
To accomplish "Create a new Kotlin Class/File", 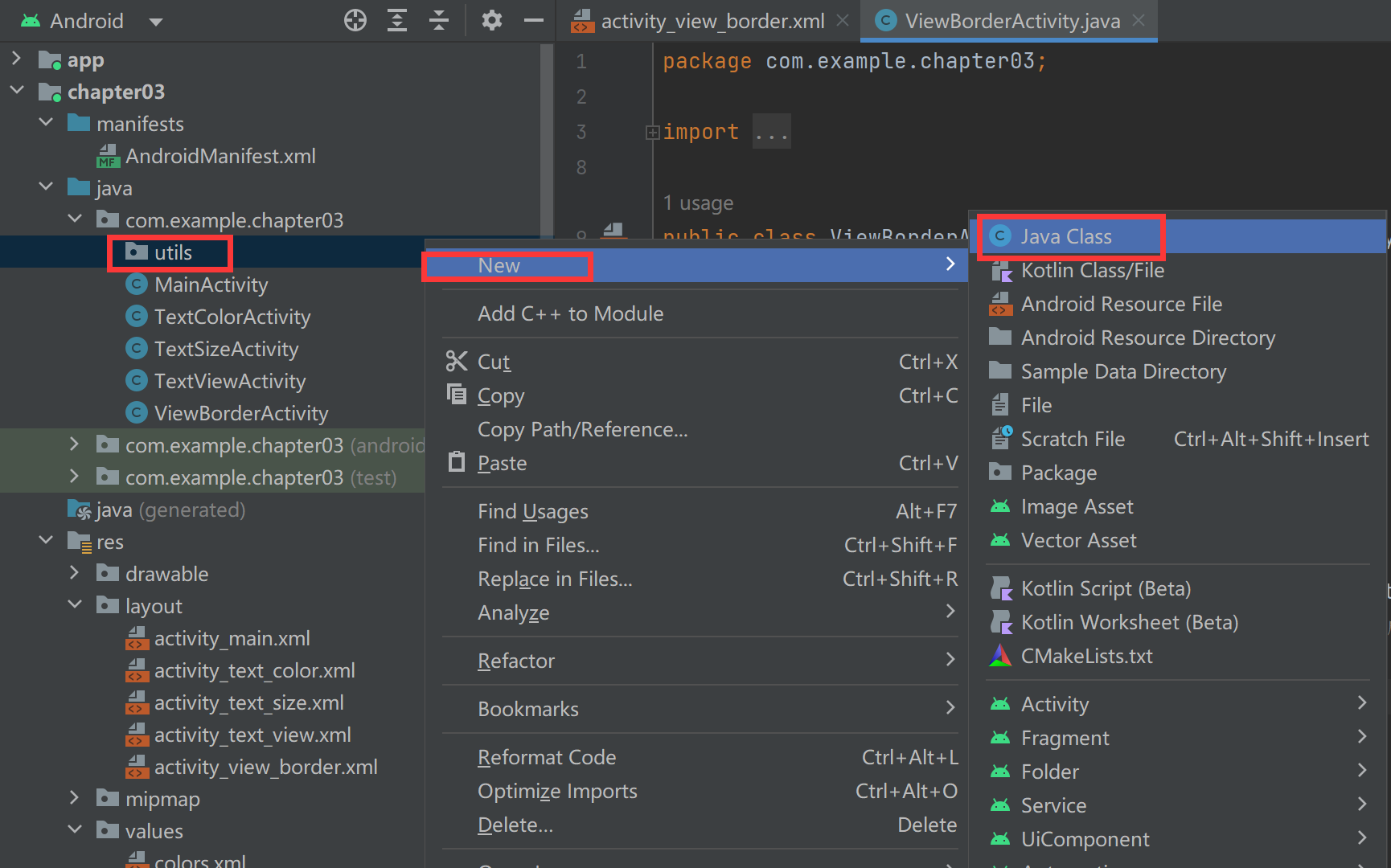I will [1179, 270].
